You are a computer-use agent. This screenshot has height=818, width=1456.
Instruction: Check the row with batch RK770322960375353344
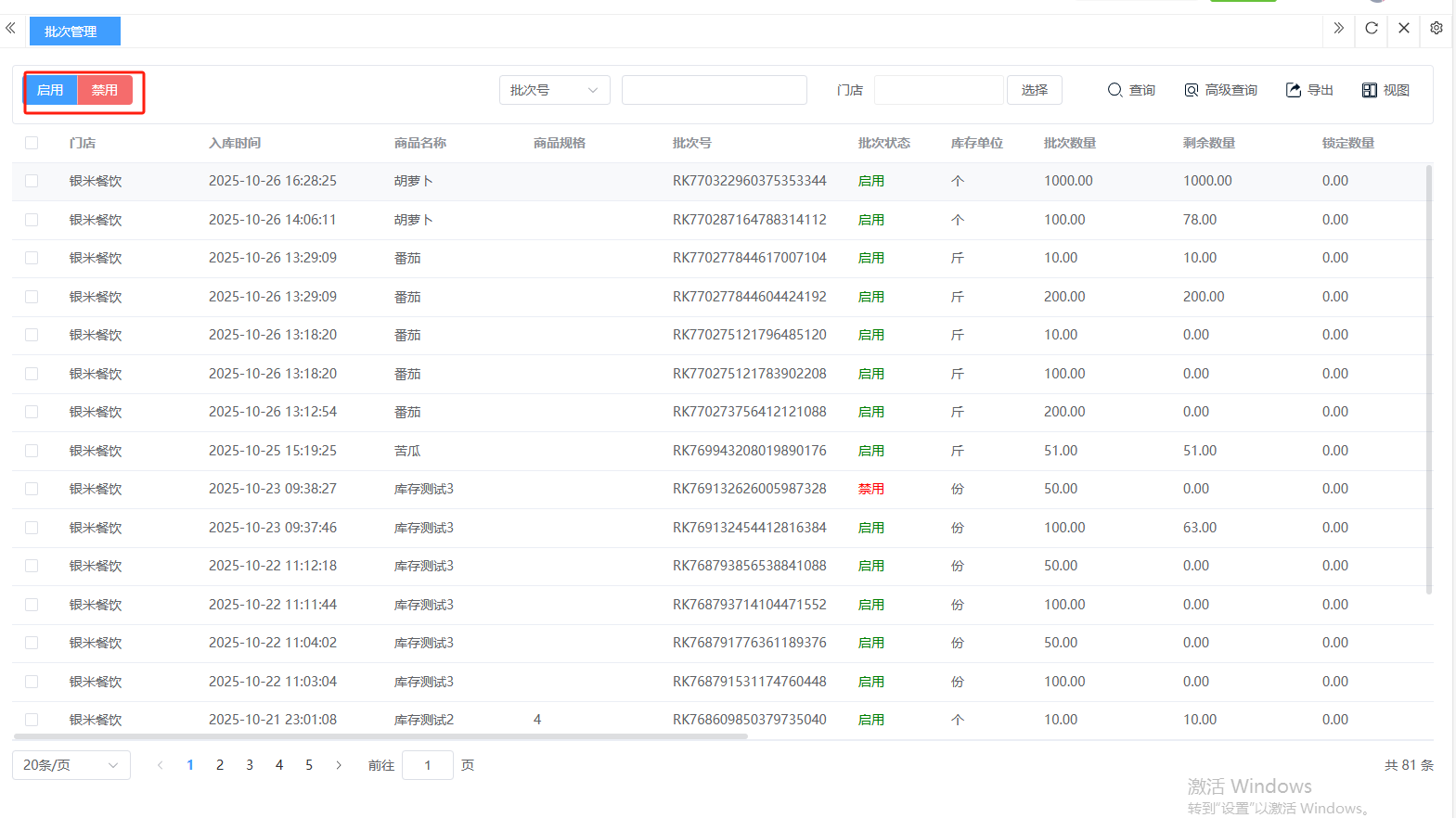pos(32,181)
